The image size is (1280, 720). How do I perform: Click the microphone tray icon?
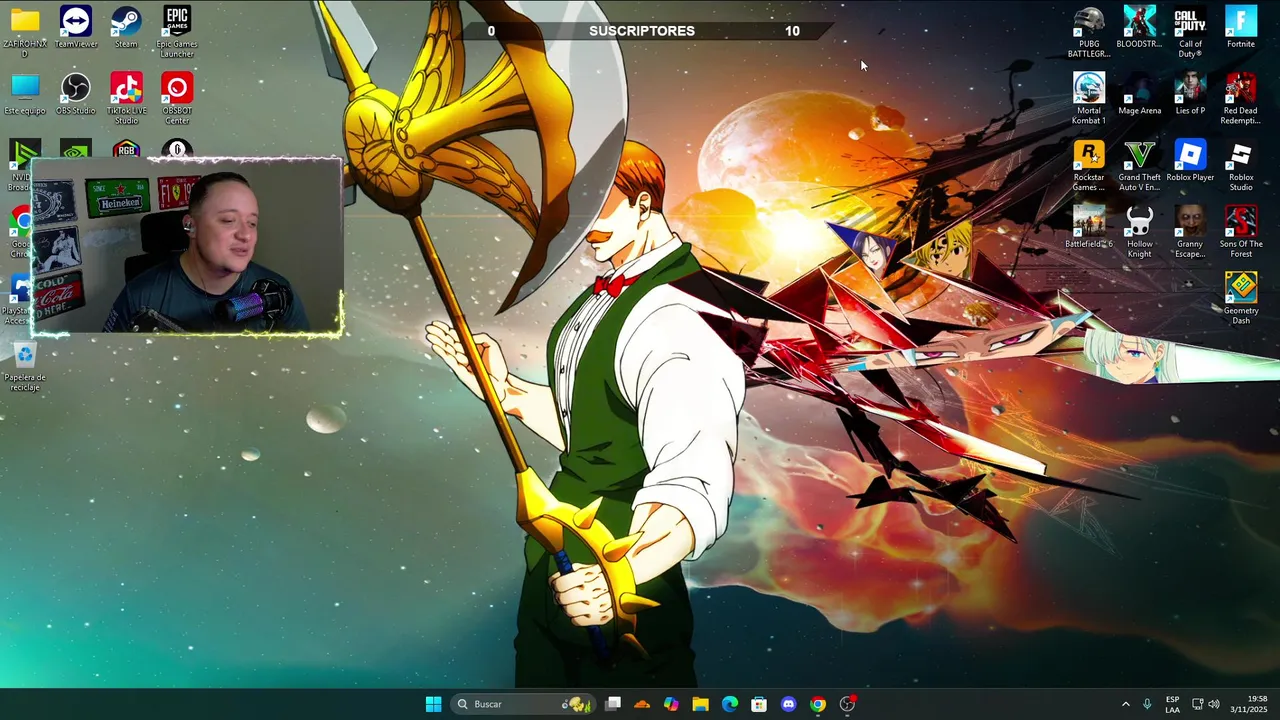[1147, 704]
